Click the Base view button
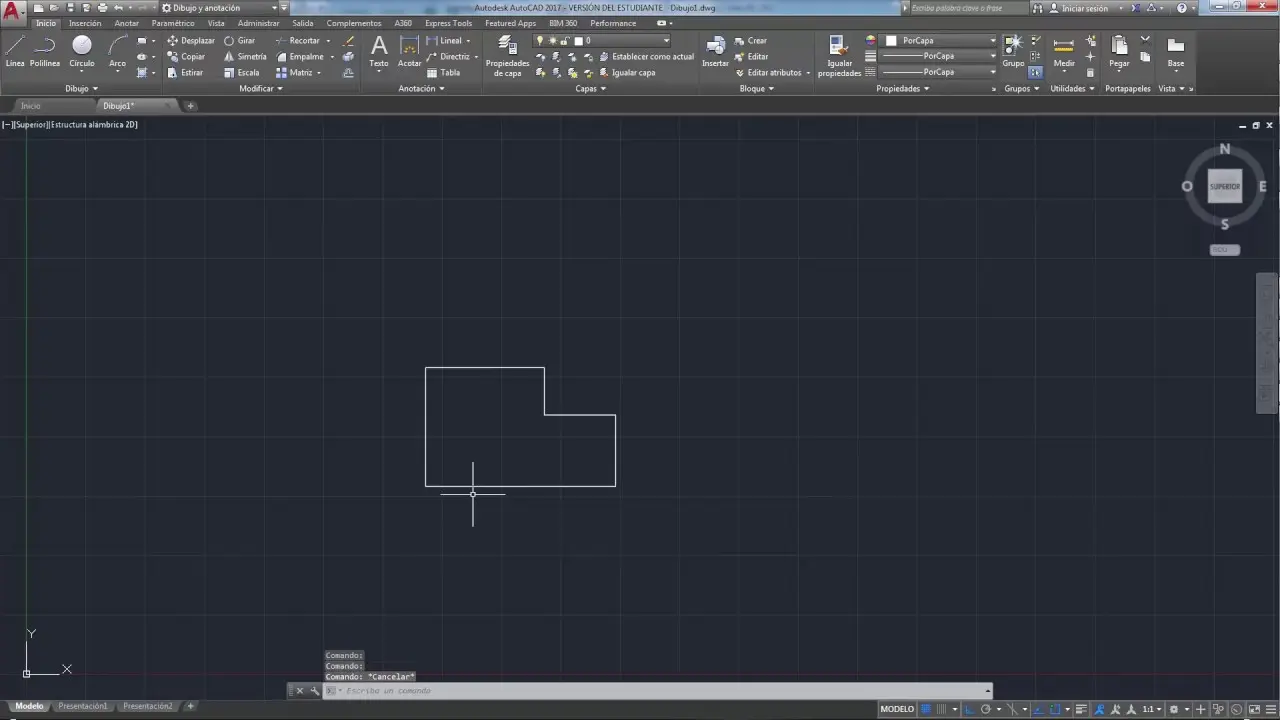1280x720 pixels. 1176,51
